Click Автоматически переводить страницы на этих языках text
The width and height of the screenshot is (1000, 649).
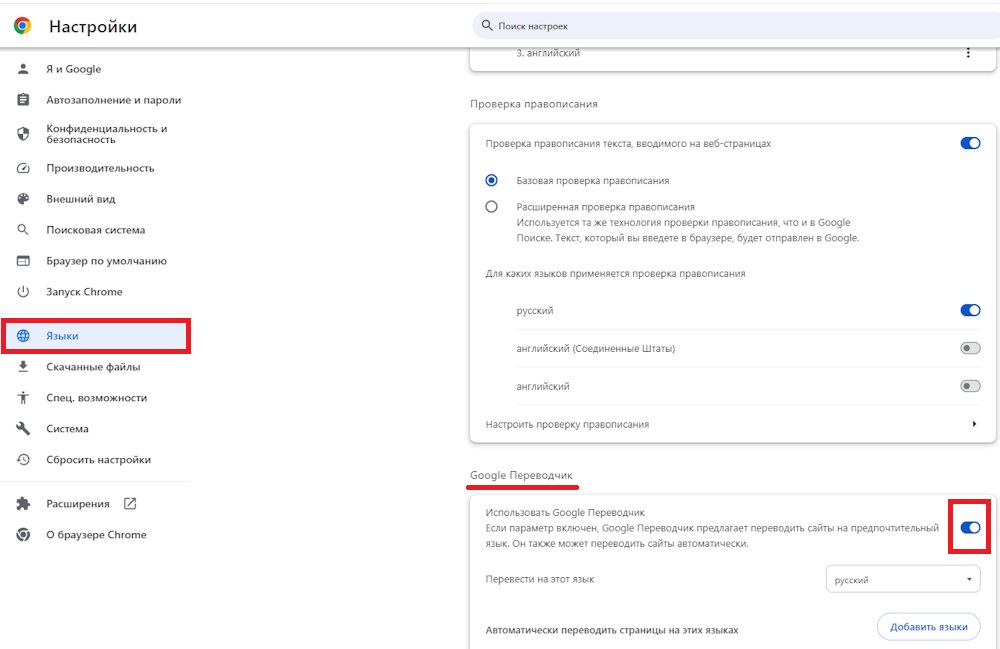612,630
